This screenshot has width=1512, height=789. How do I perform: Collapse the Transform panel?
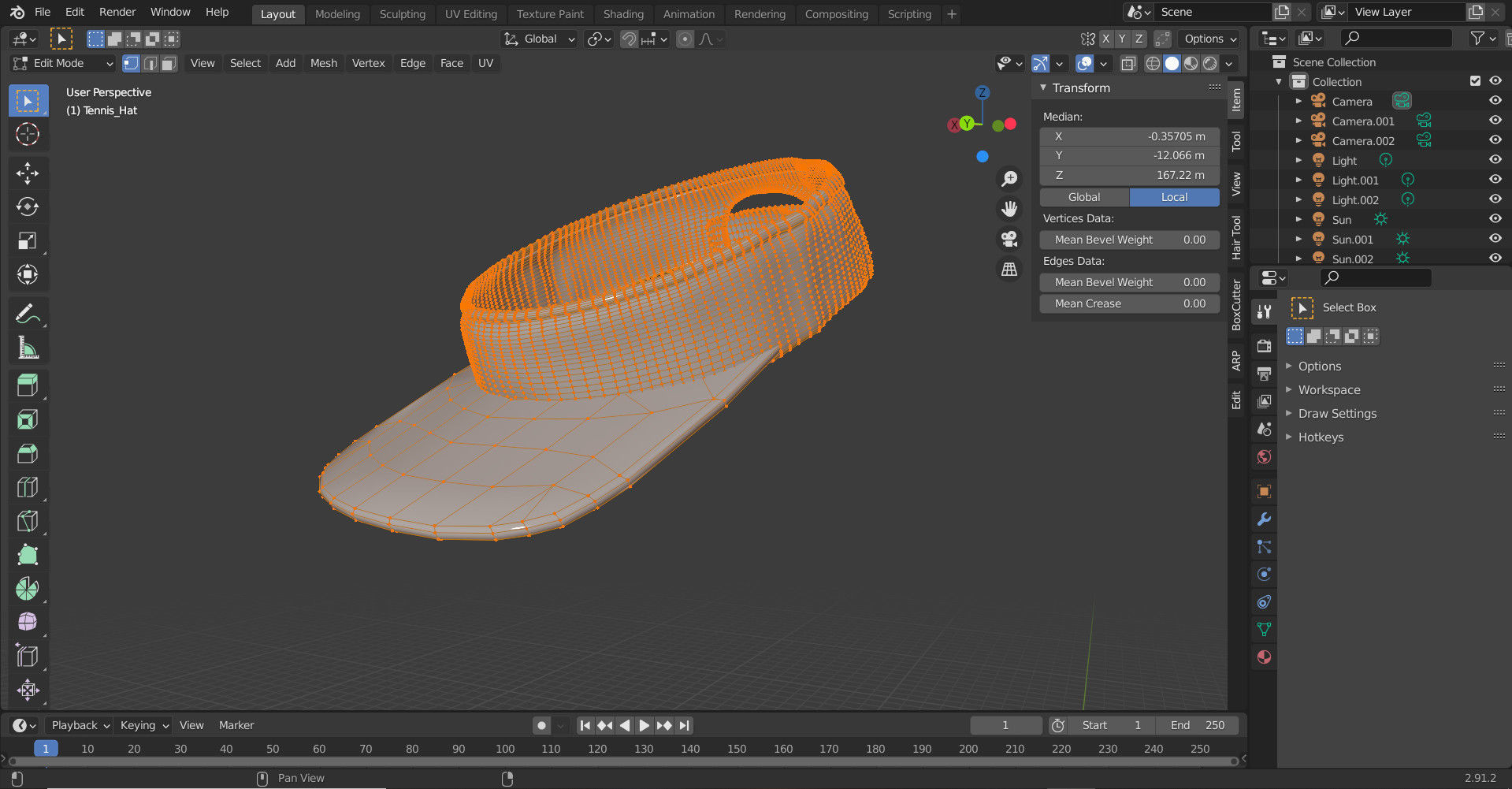(x=1043, y=88)
